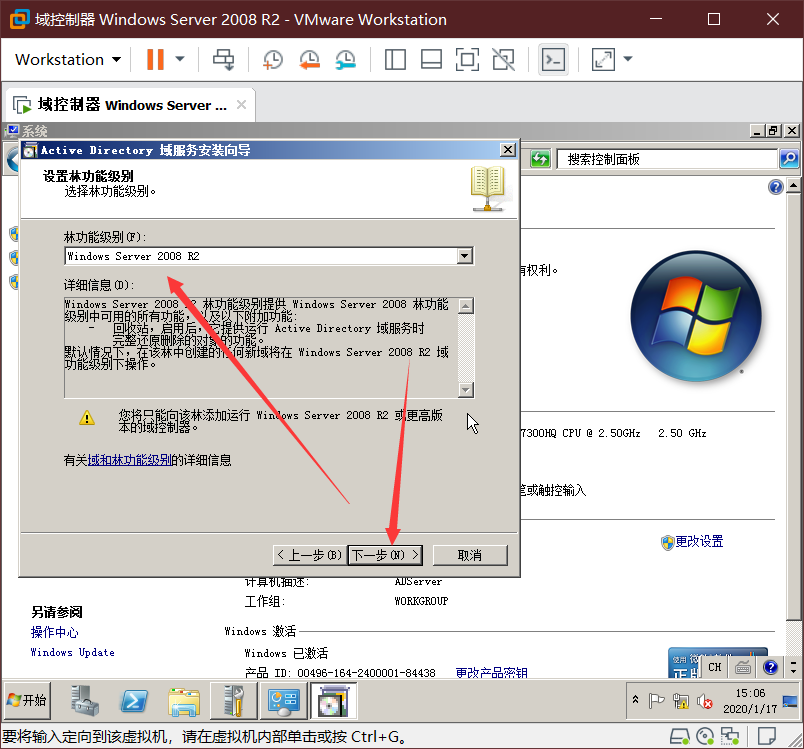Click the green refresh address button

pos(540,159)
